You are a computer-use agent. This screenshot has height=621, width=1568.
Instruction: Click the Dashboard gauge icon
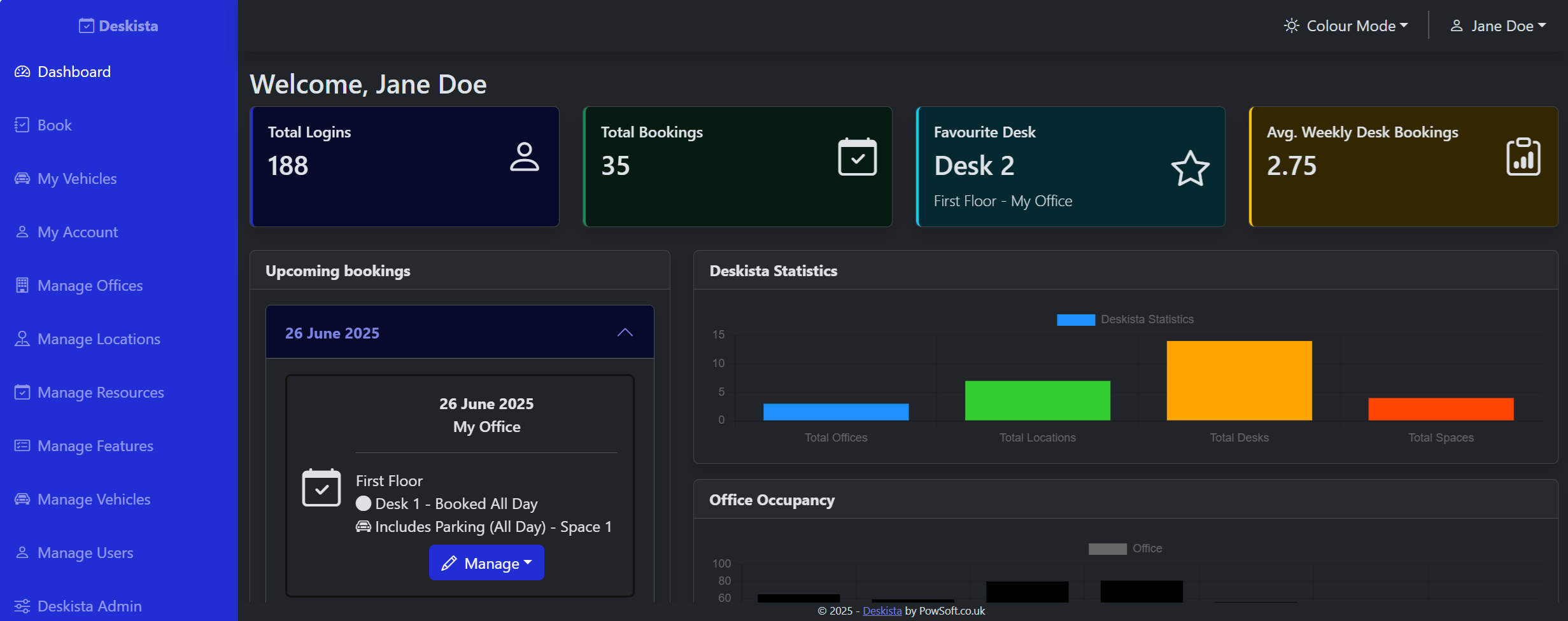click(22, 72)
